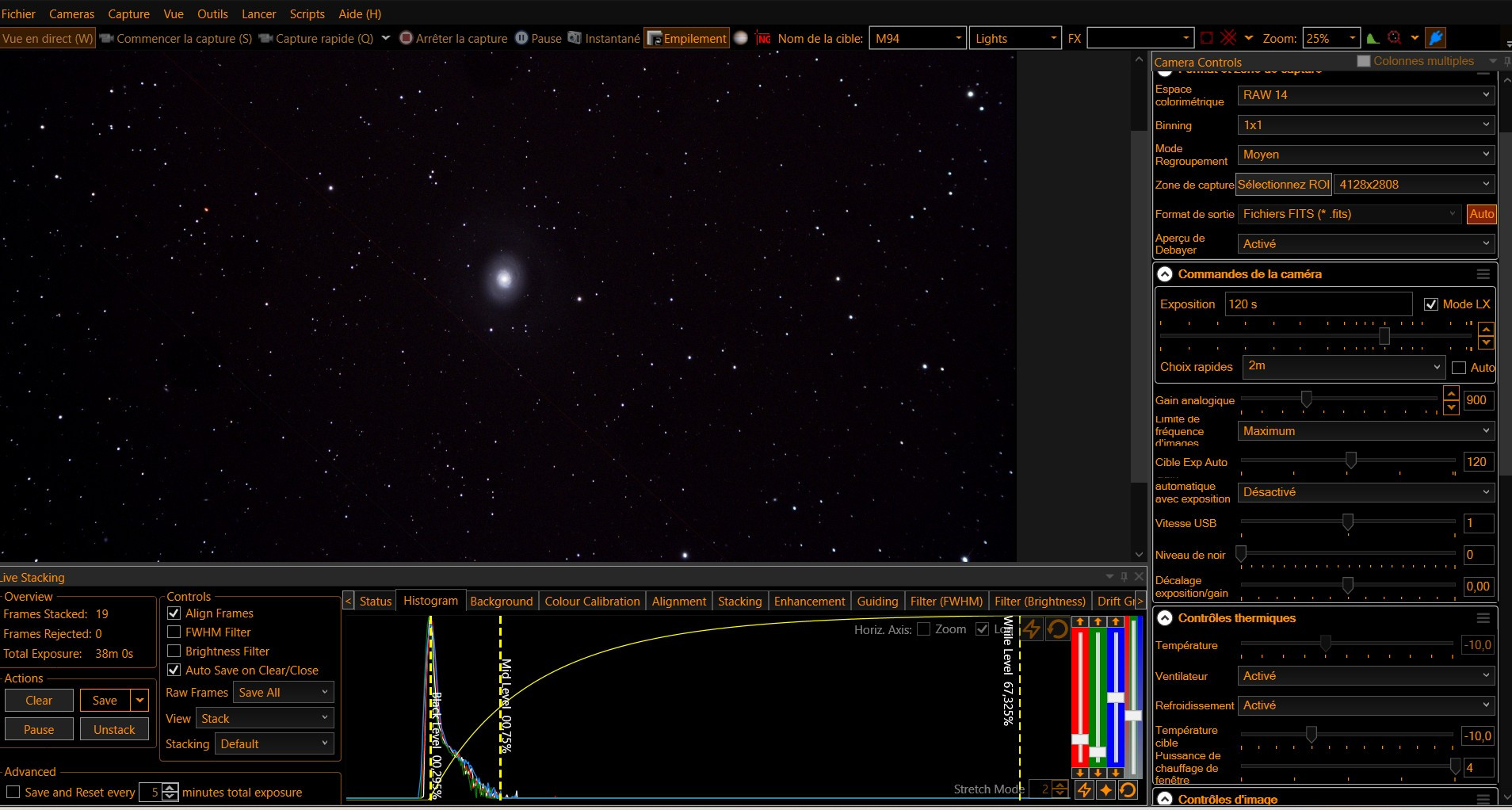The height and width of the screenshot is (810, 1512).
Task: Click the Exposition slider handle
Action: click(x=1384, y=336)
